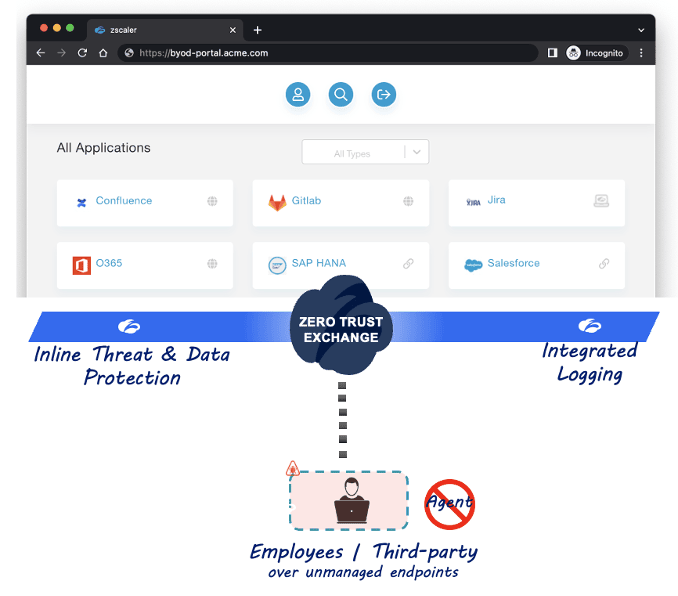Open a new browser tab
Image resolution: width=678 pixels, height=596 pixels.
tap(257, 30)
